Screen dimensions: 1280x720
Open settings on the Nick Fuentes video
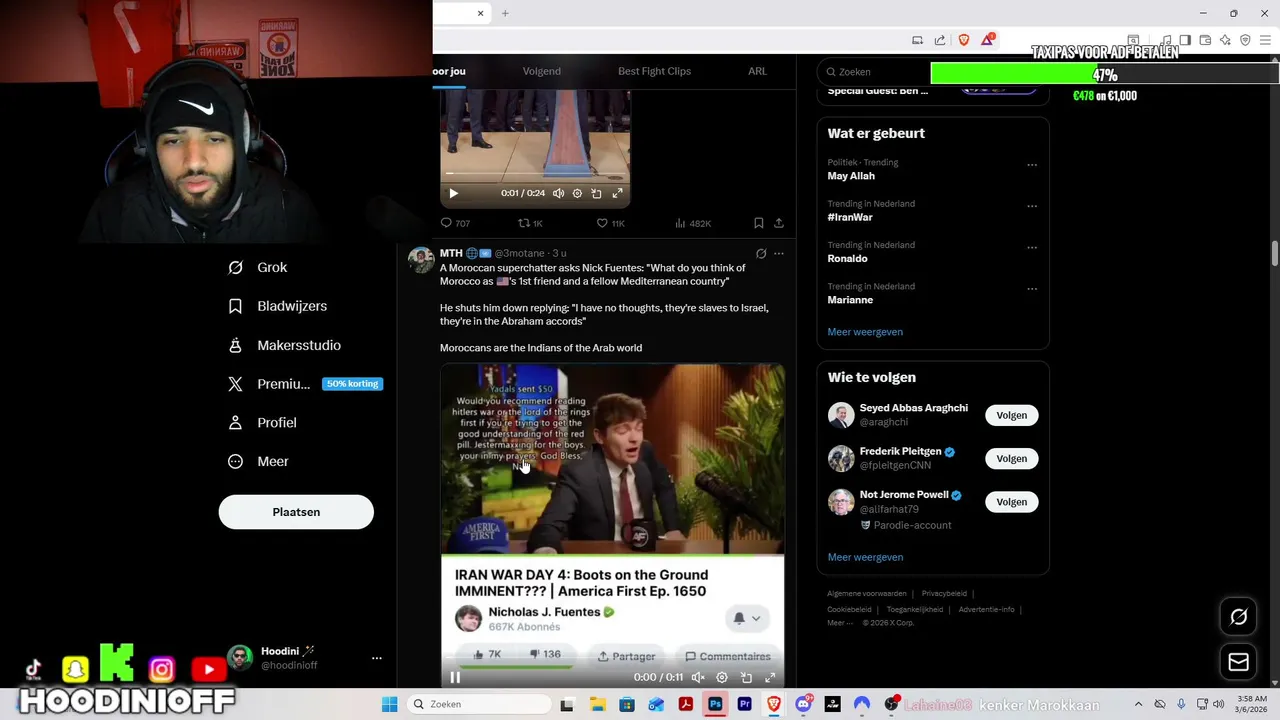click(722, 677)
